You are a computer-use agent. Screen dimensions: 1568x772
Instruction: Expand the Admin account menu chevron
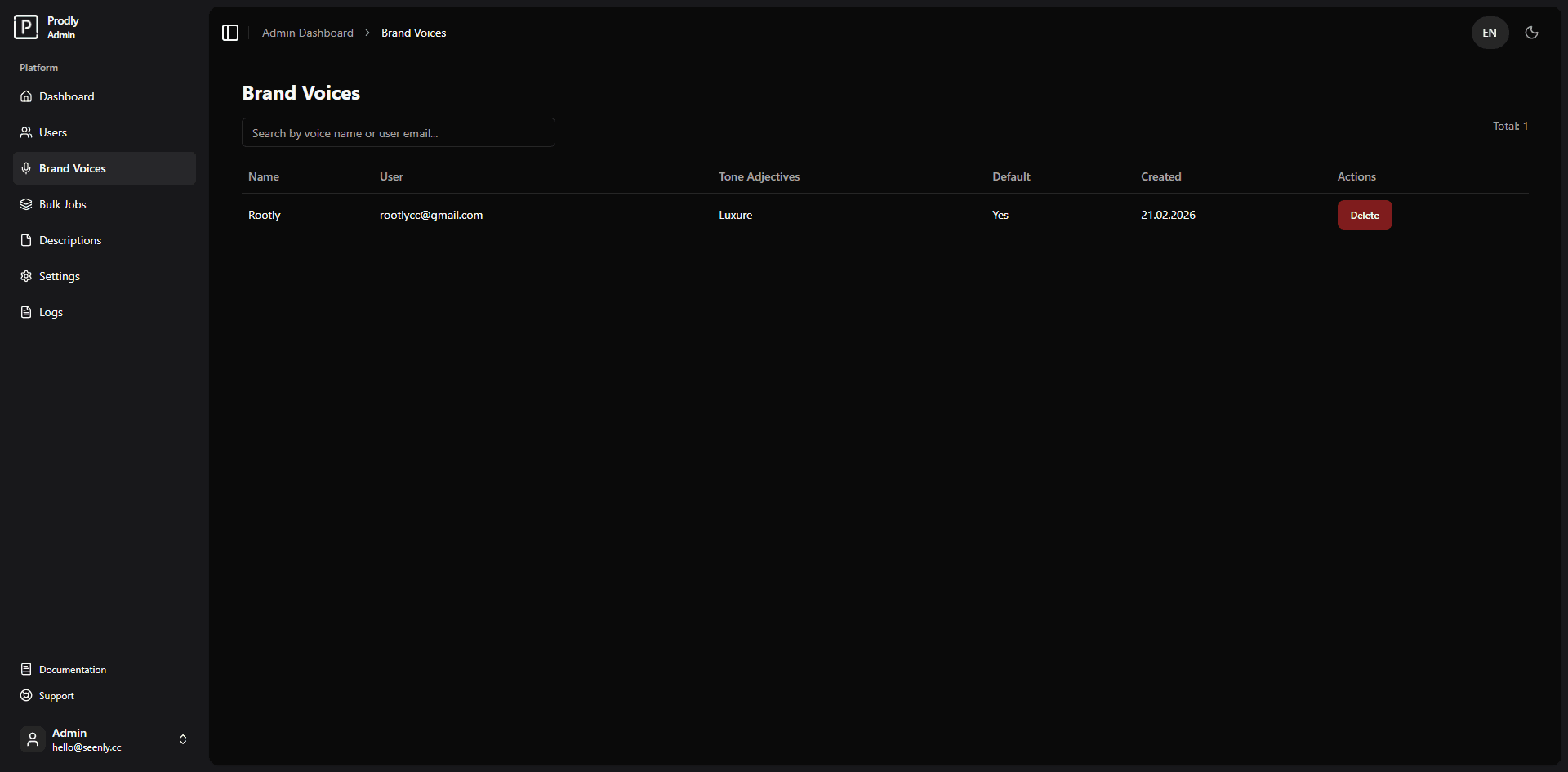click(x=183, y=739)
